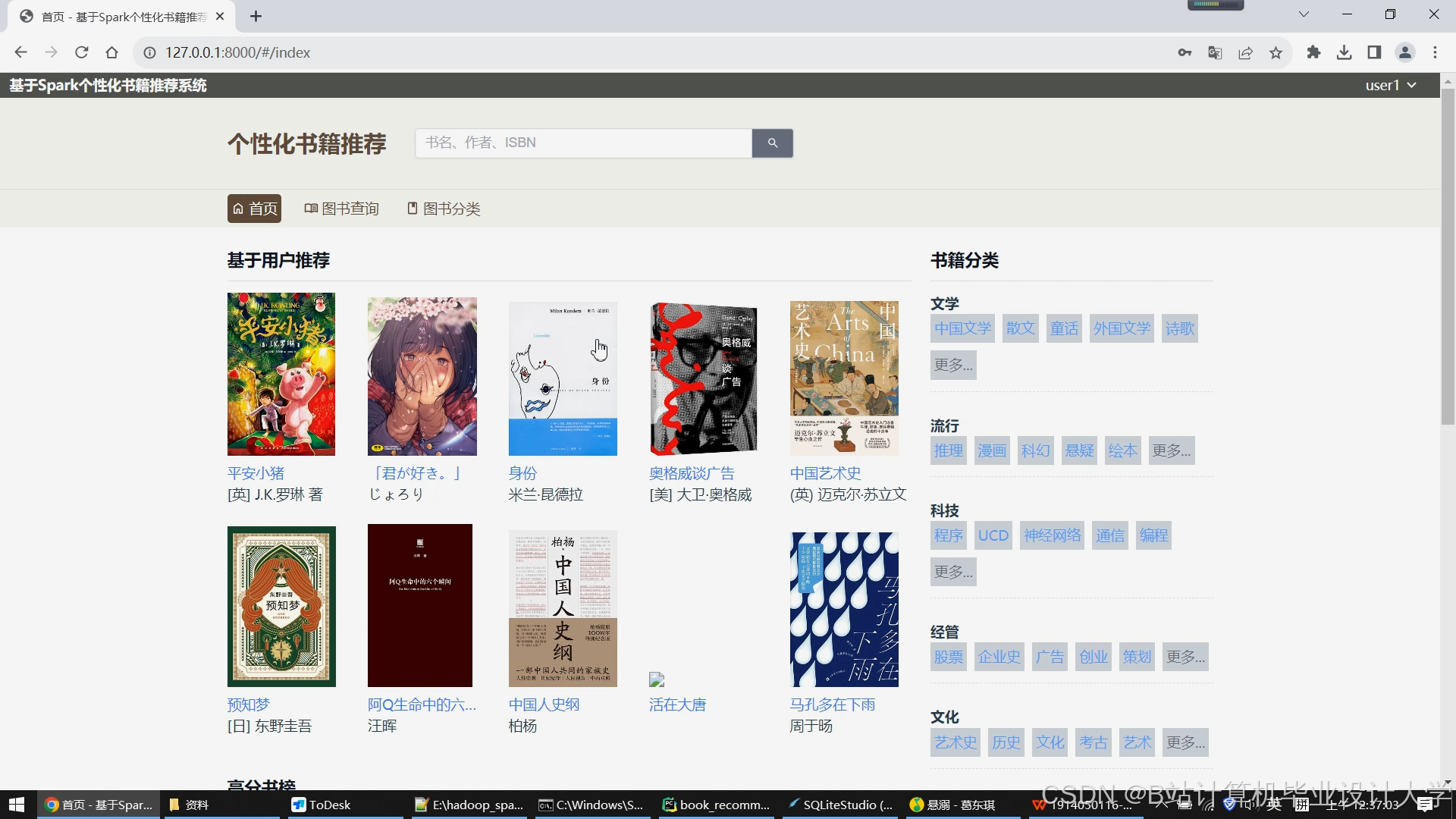The height and width of the screenshot is (819, 1456).
Task: Click the book icon beside 图书查询
Action: 311,209
